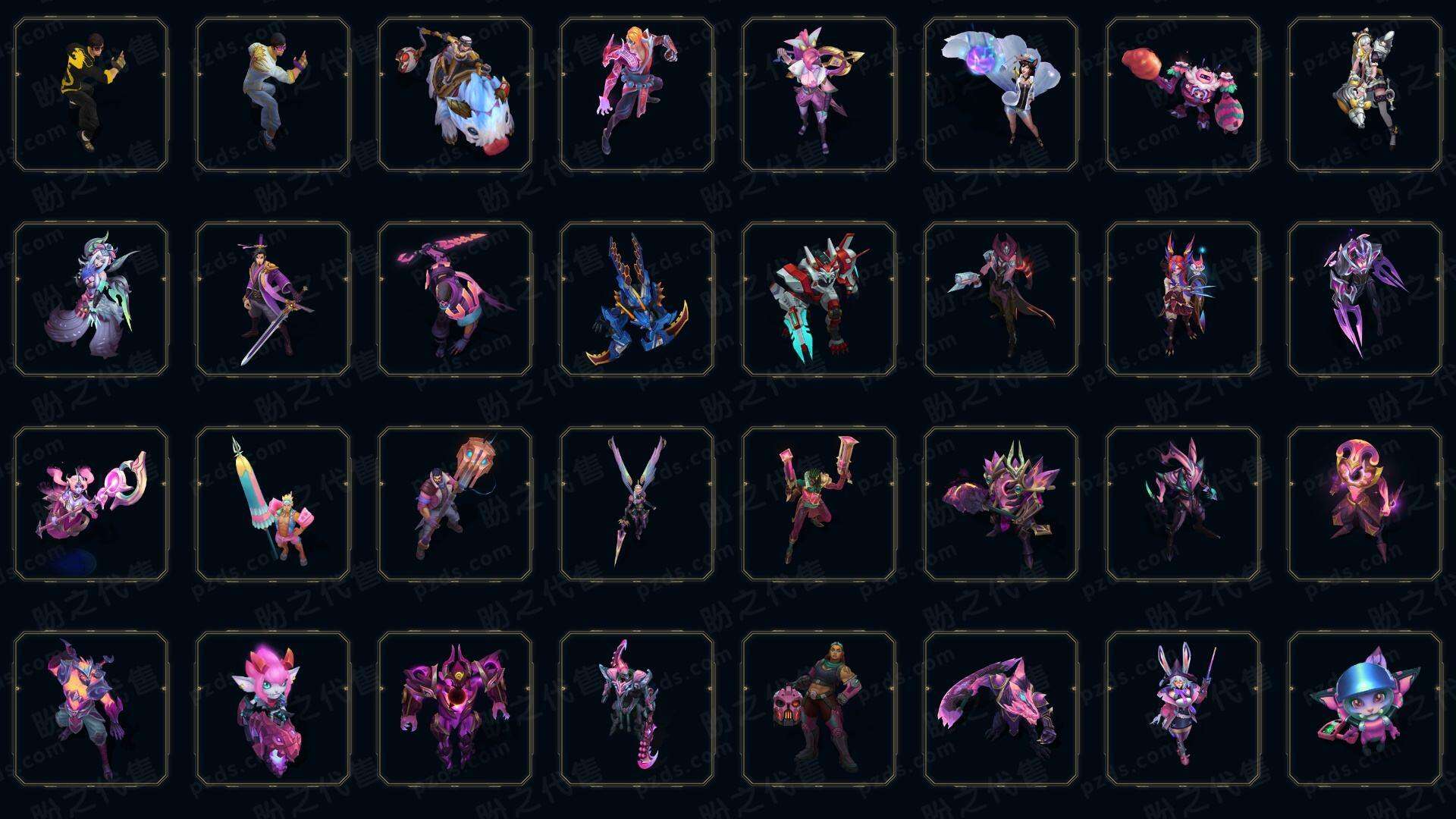Click the pink-haired yordle on cannon
1456x819 pixels.
(x=273, y=708)
